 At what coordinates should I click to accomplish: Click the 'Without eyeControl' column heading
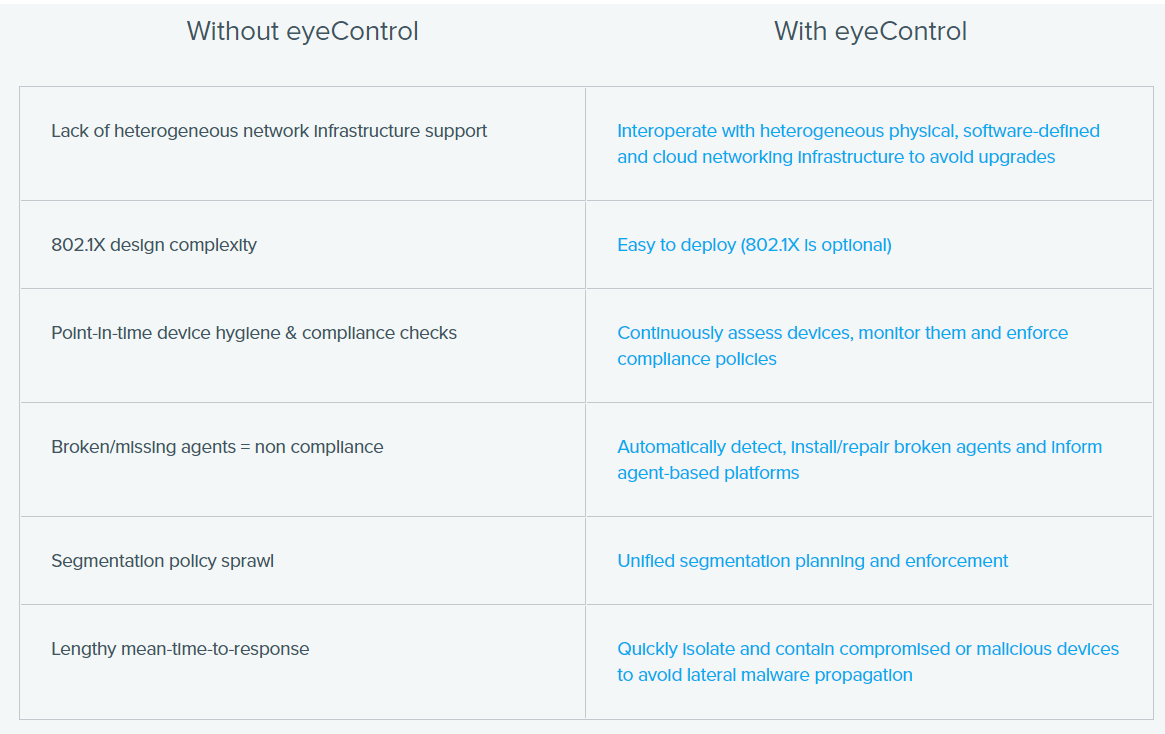pyautogui.click(x=302, y=31)
